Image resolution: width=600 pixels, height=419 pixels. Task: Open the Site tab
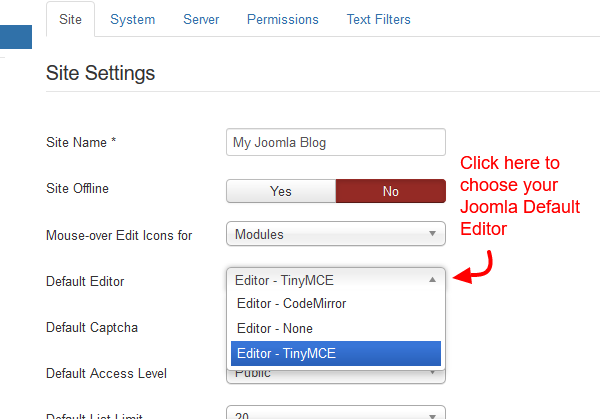[x=70, y=20]
